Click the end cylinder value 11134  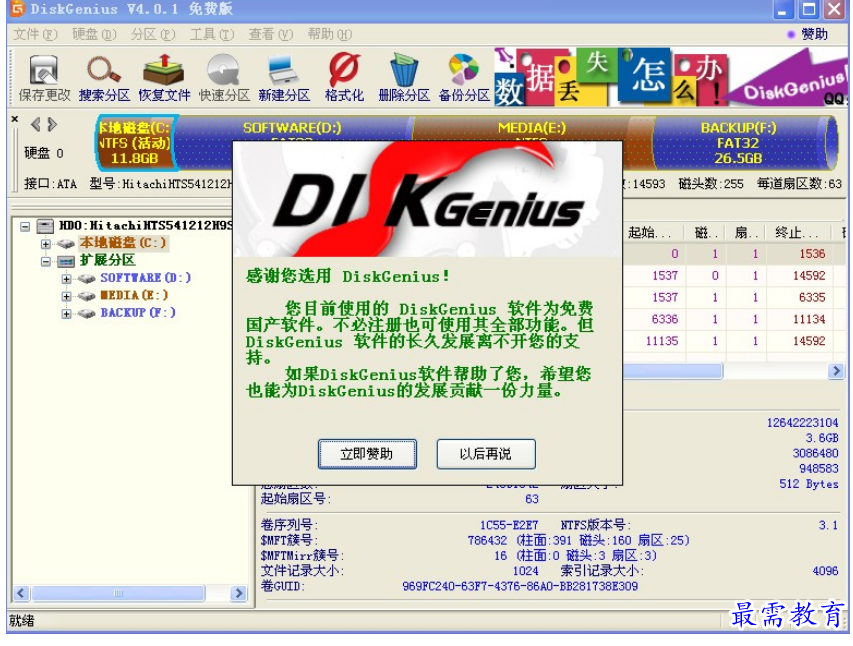point(809,319)
